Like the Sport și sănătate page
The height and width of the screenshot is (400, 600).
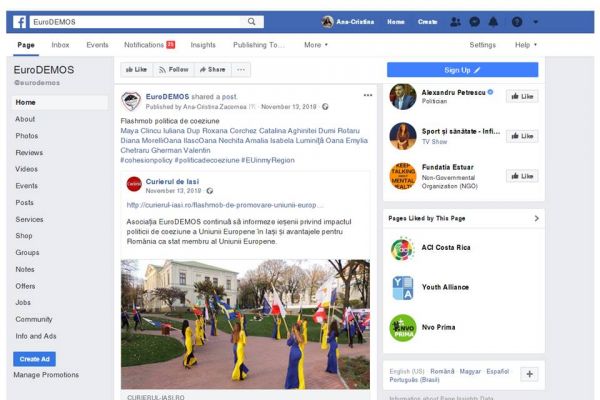point(522,136)
